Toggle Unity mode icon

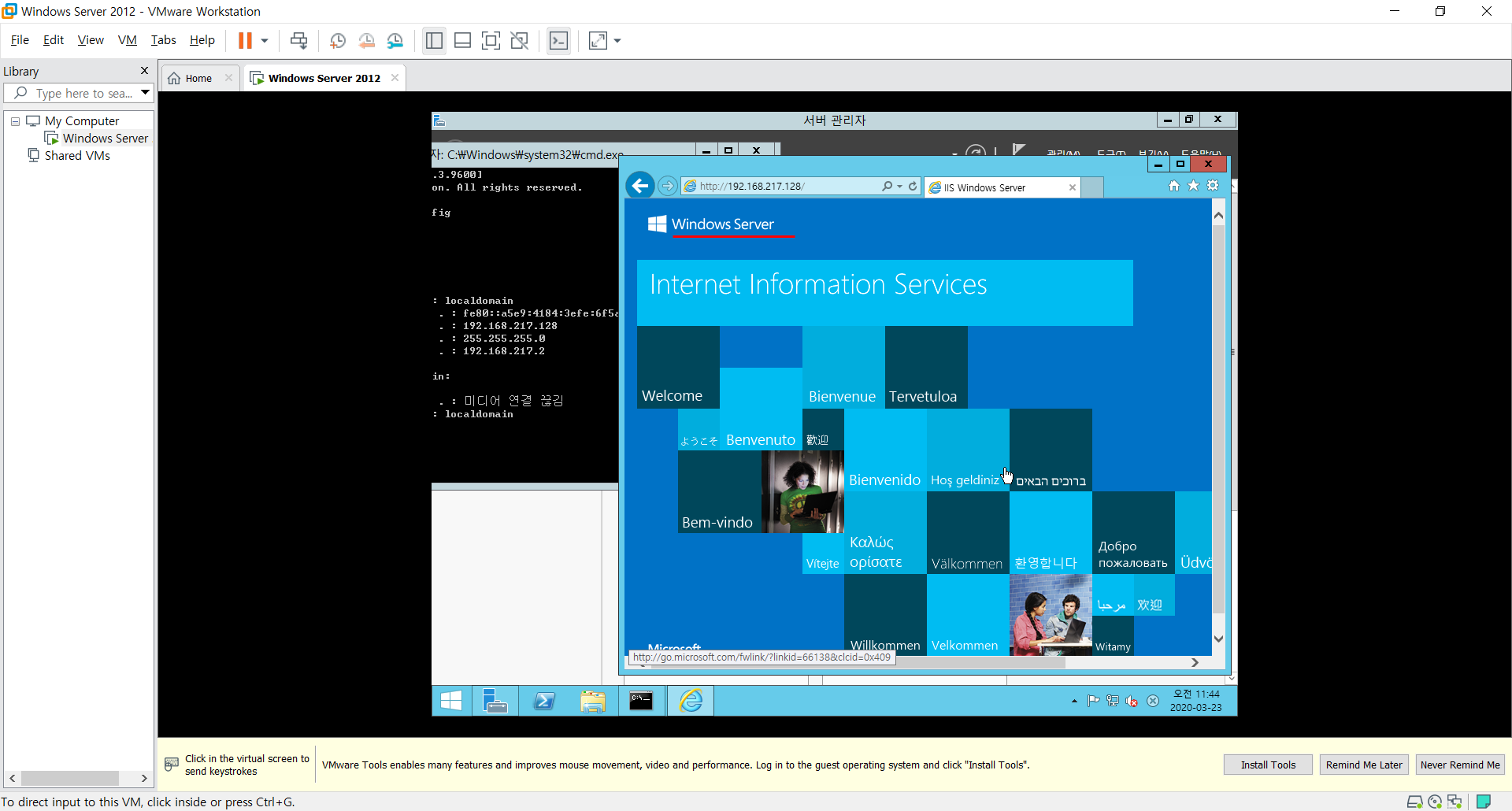point(520,41)
